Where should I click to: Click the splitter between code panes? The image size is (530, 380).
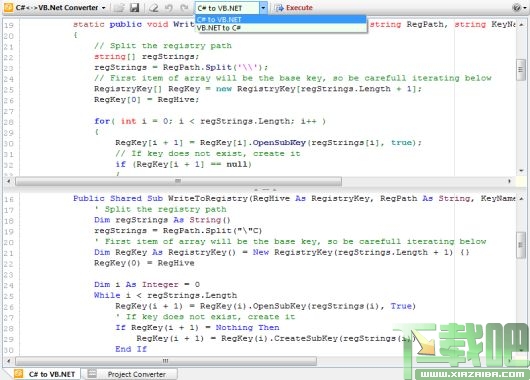pos(265,189)
